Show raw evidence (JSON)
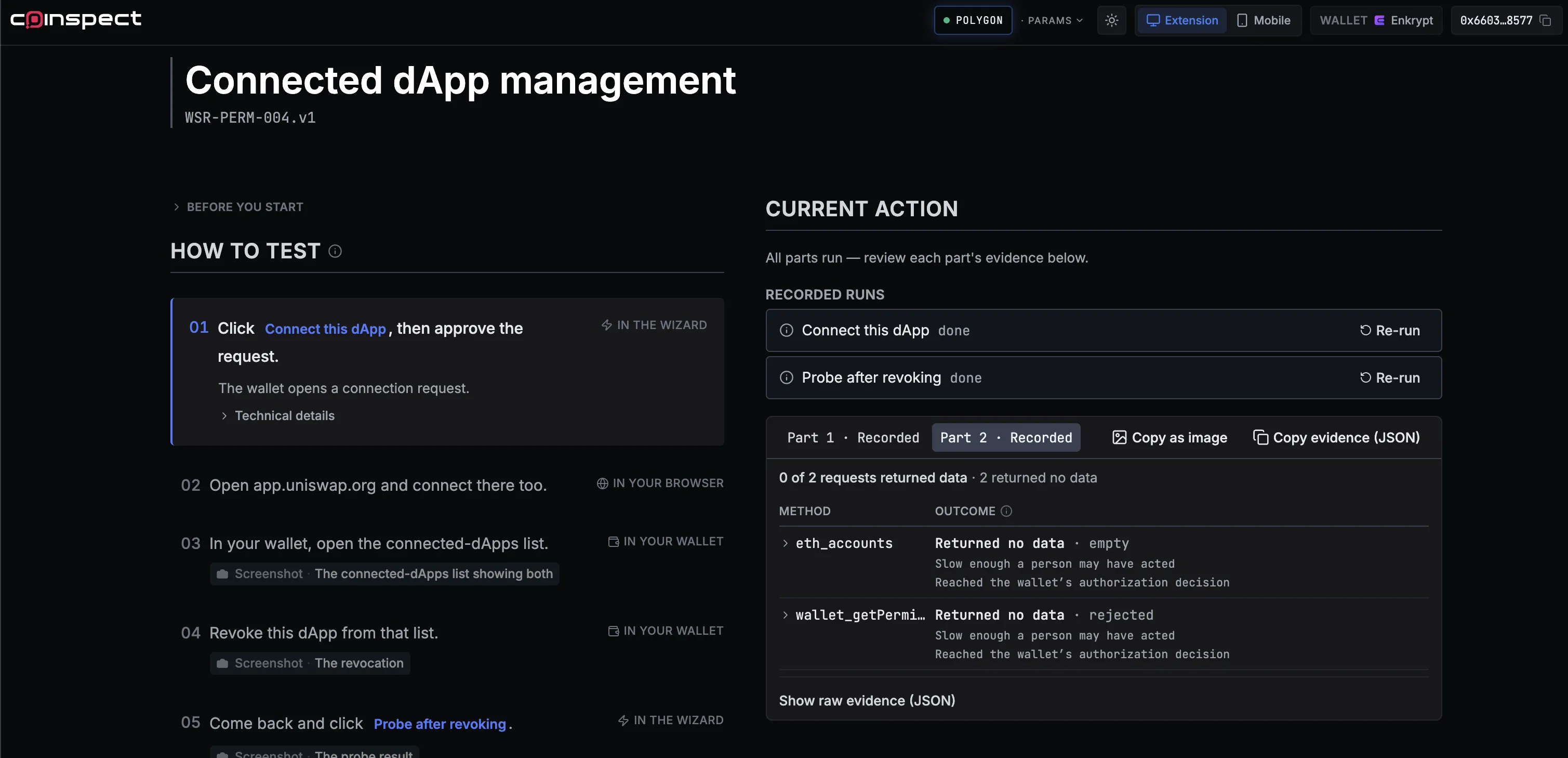1568x758 pixels. pyautogui.click(x=867, y=701)
